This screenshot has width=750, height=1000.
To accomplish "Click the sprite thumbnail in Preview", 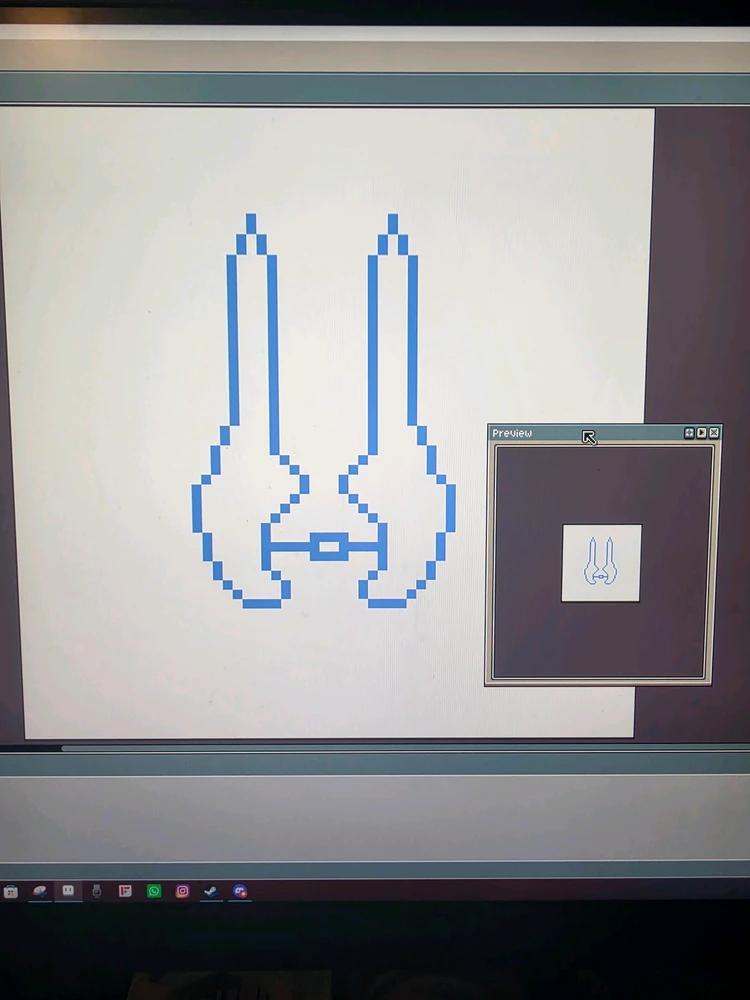I will [601, 563].
